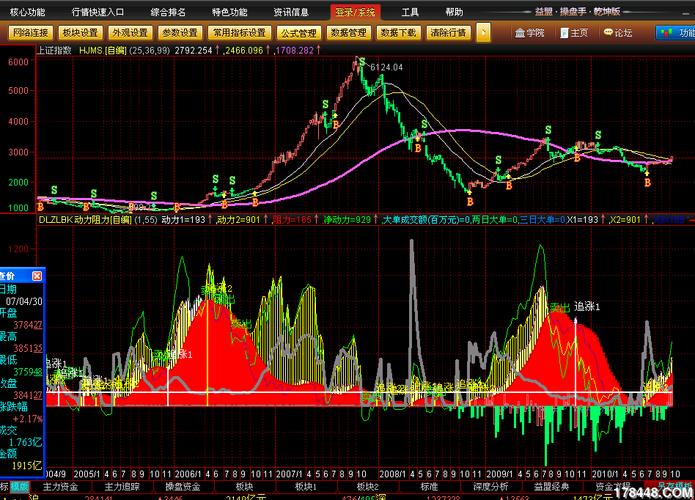Click the HJMS.[自编] indicator label

click(x=103, y=51)
